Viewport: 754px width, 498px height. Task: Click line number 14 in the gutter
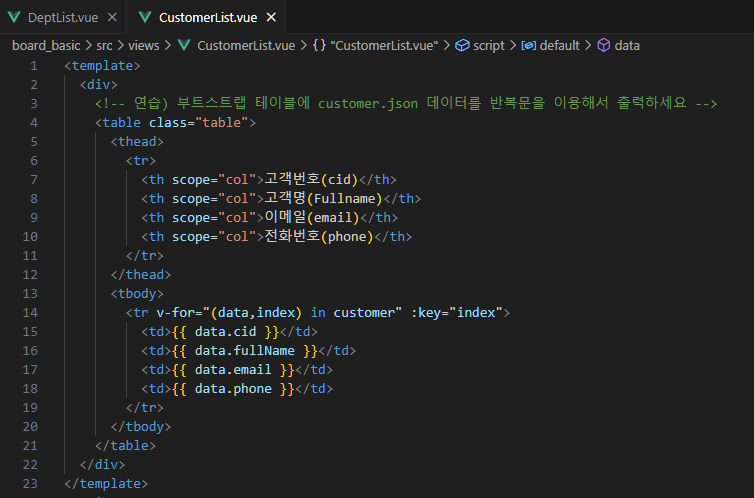[30, 313]
